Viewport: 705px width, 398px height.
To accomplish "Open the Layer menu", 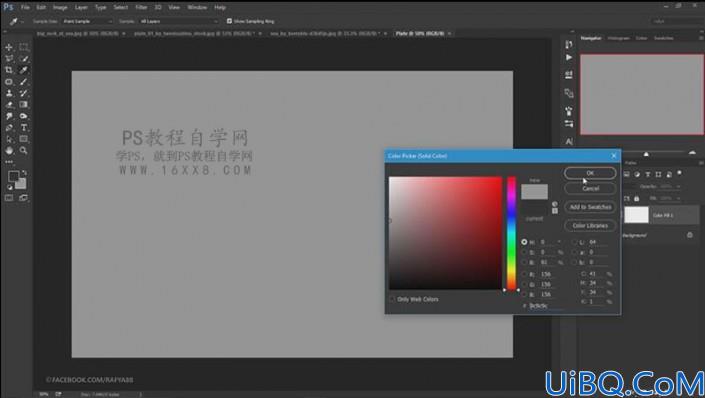I will (81, 7).
